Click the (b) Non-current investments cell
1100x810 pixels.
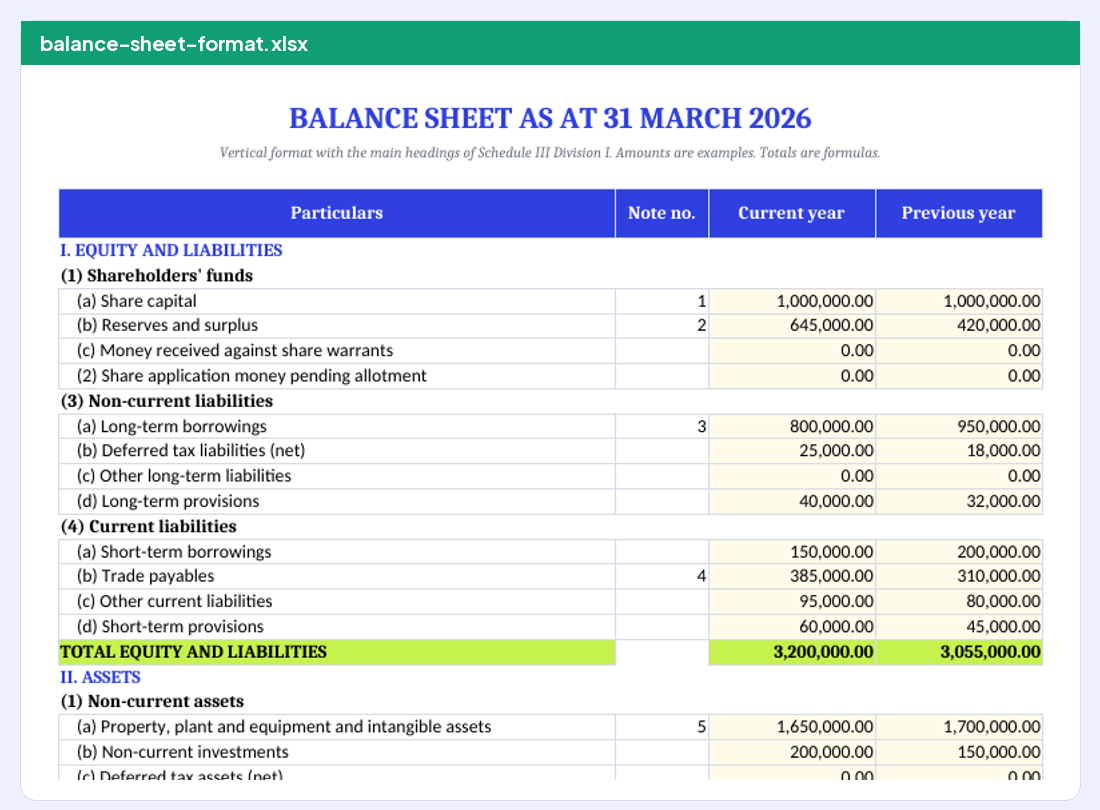[x=337, y=752]
